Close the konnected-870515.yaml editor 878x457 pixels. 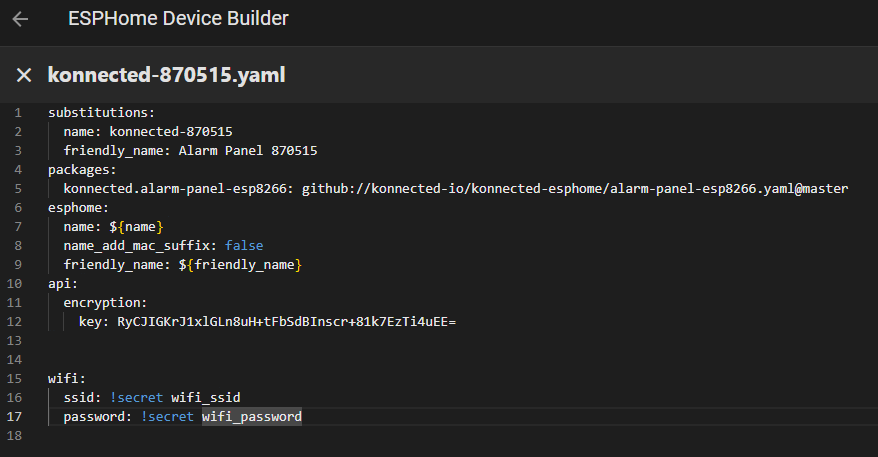[24, 75]
